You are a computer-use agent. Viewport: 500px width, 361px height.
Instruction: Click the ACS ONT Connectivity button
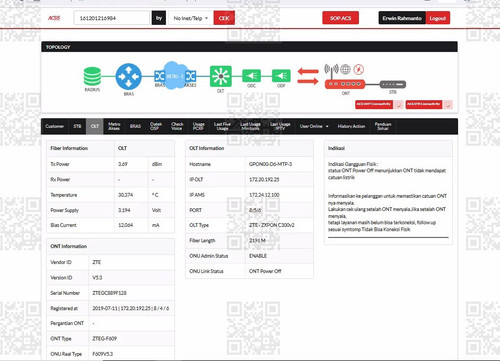[x=374, y=104]
